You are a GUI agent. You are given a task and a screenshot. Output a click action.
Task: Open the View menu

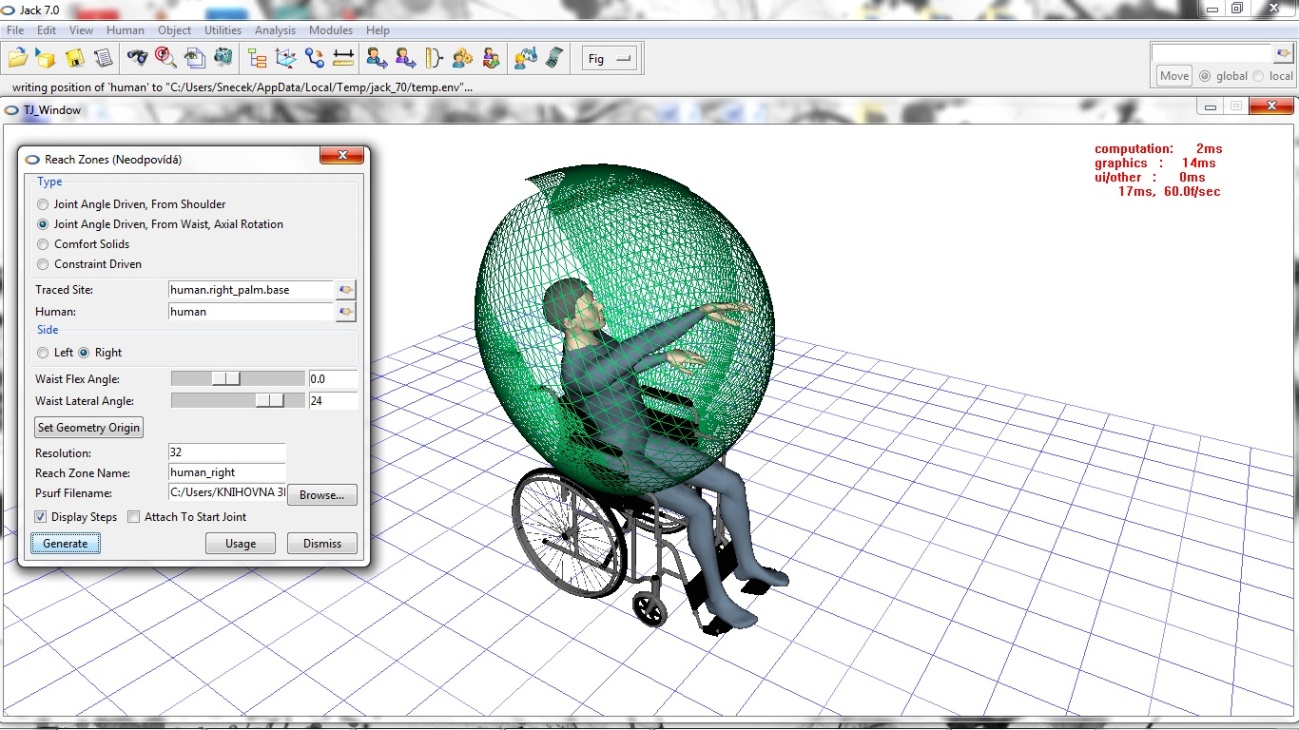click(x=81, y=31)
